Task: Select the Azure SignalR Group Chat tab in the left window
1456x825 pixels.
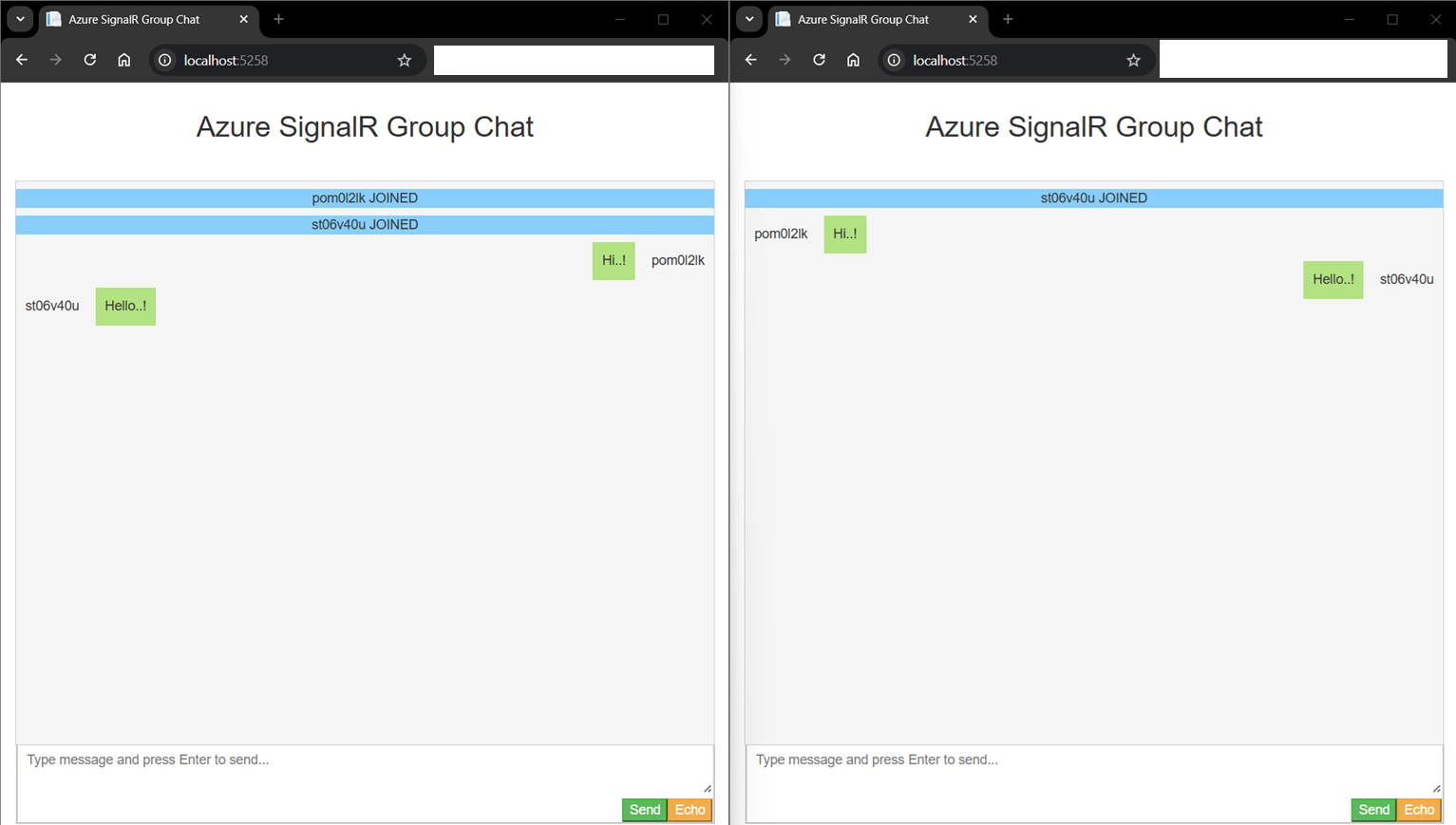Action: [148, 19]
